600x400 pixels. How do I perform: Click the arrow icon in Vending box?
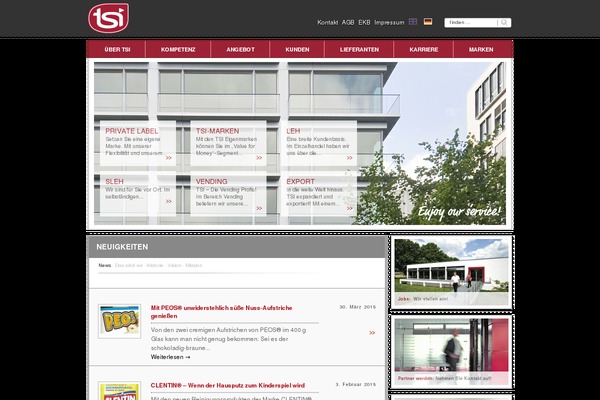click(259, 208)
